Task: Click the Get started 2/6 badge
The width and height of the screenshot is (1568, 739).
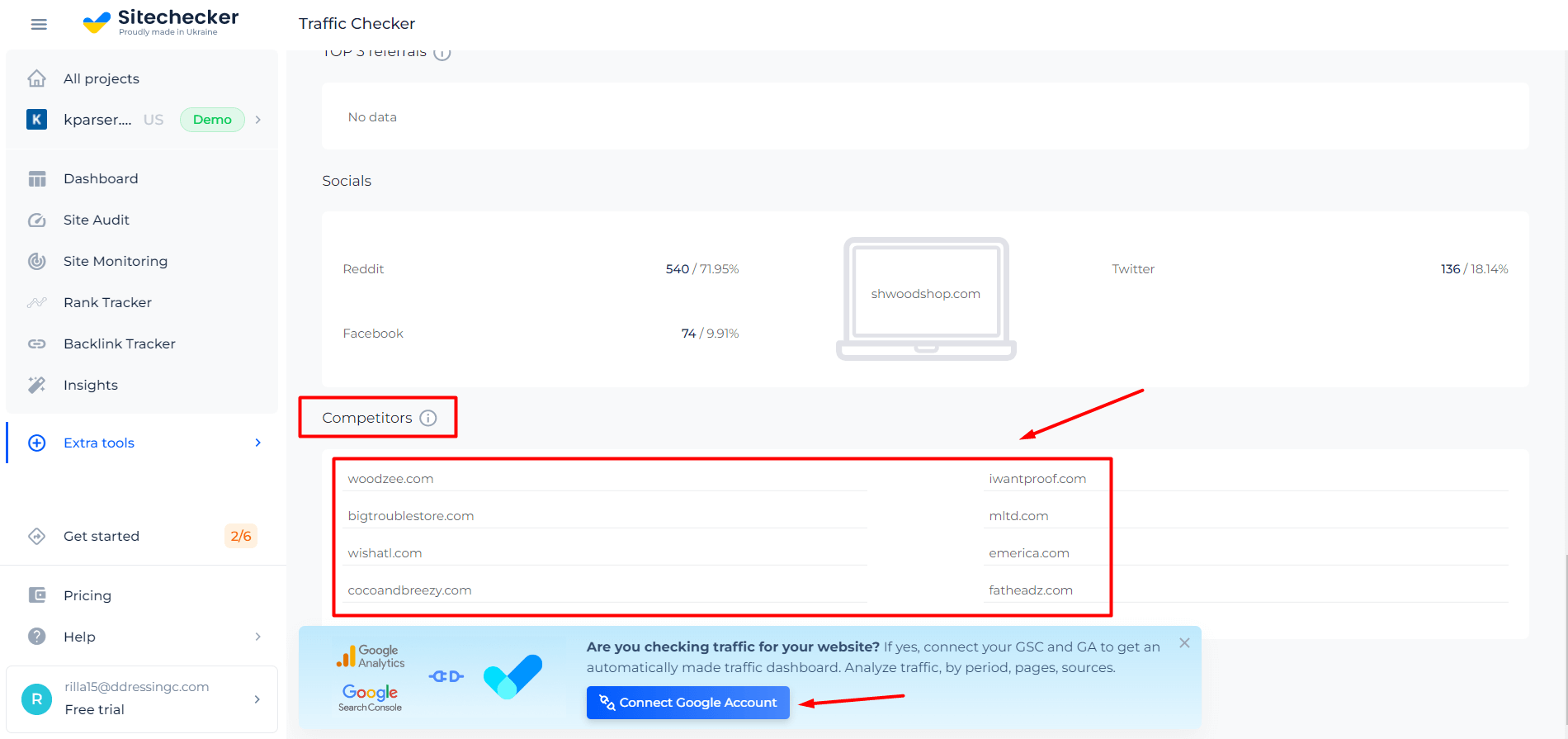Action: click(x=241, y=537)
